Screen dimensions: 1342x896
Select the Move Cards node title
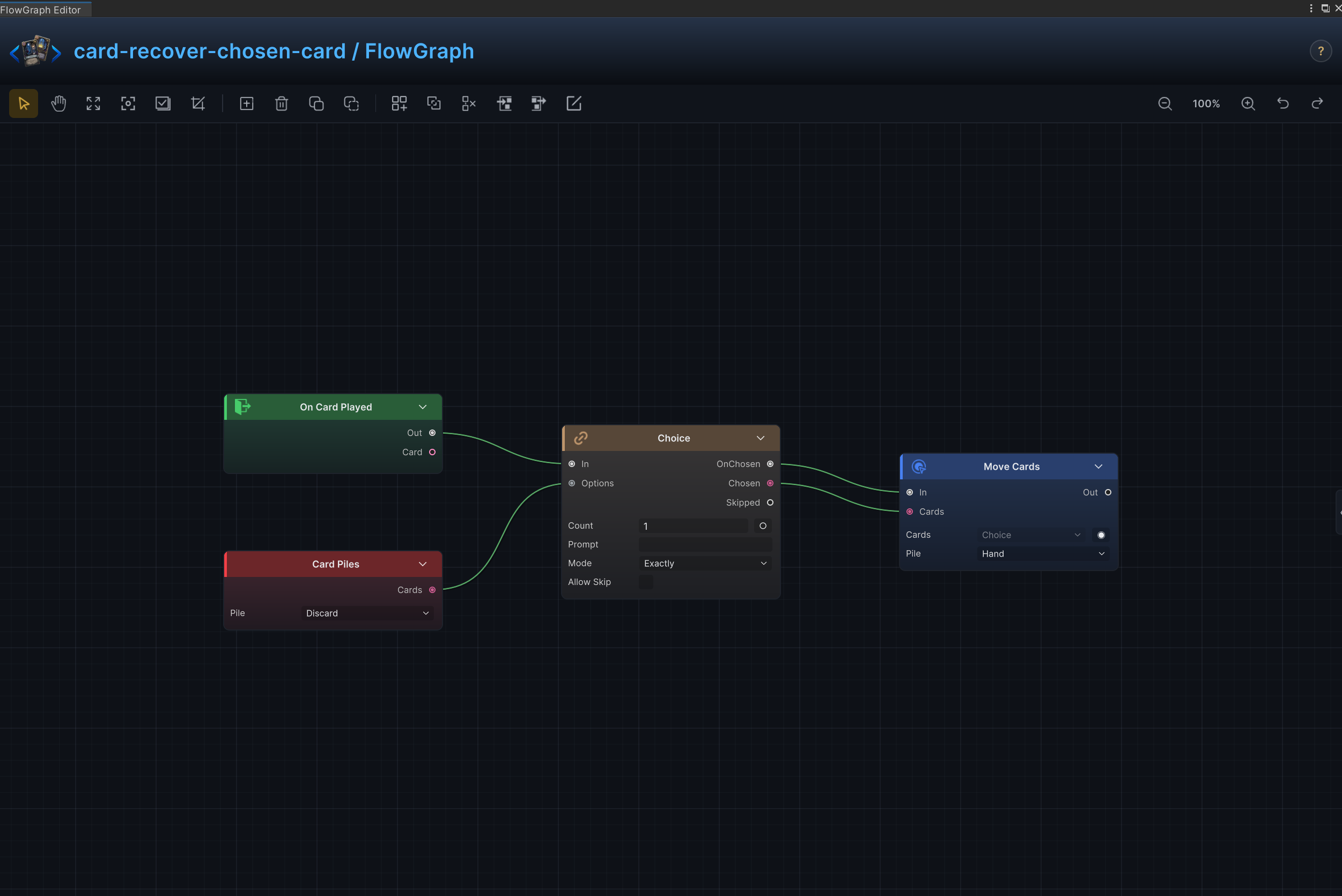[1012, 467]
